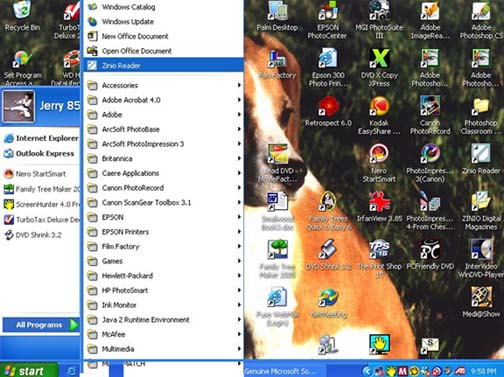Click the ATI tray icon
Screen dimensions: 504x377
click(x=460, y=371)
